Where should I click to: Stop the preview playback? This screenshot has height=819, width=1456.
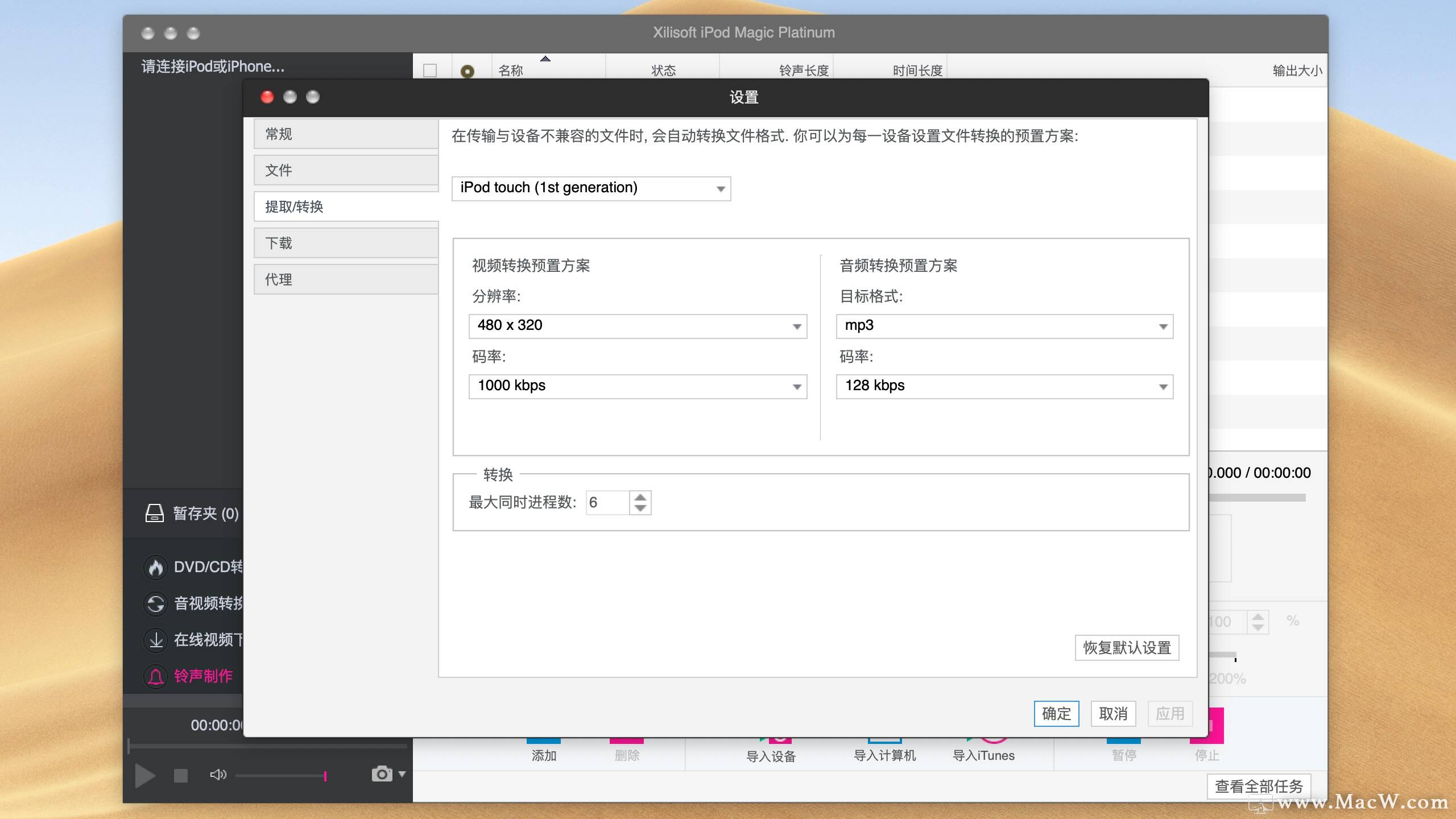(181, 776)
